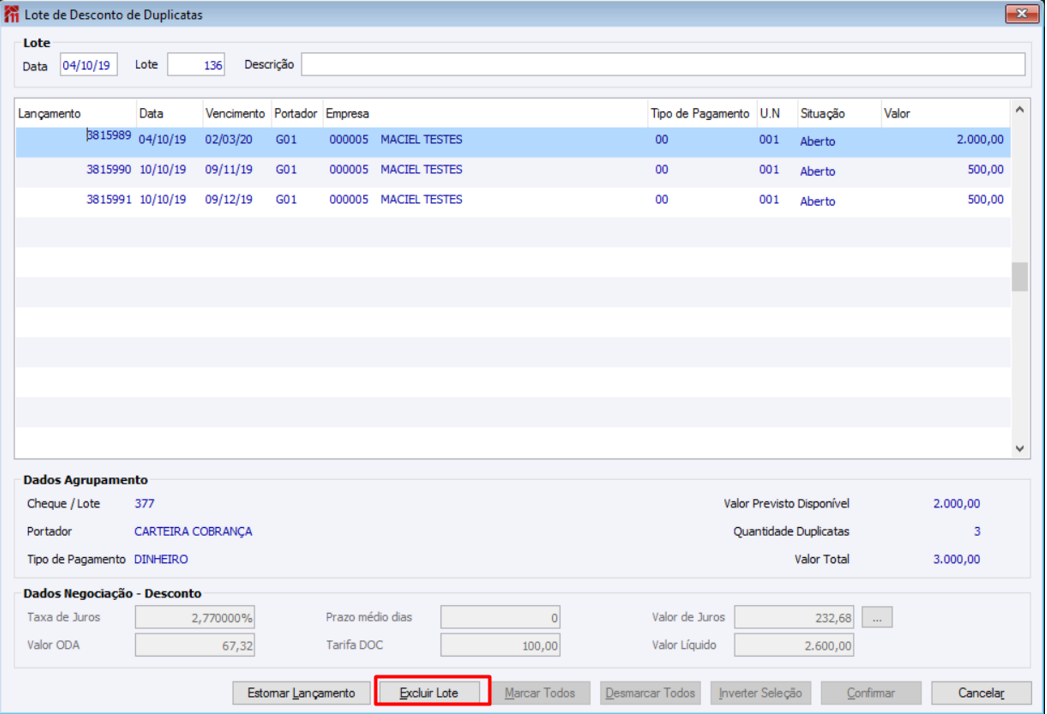
Task: Click the scroll up arrow of the grid
Action: [1020, 110]
